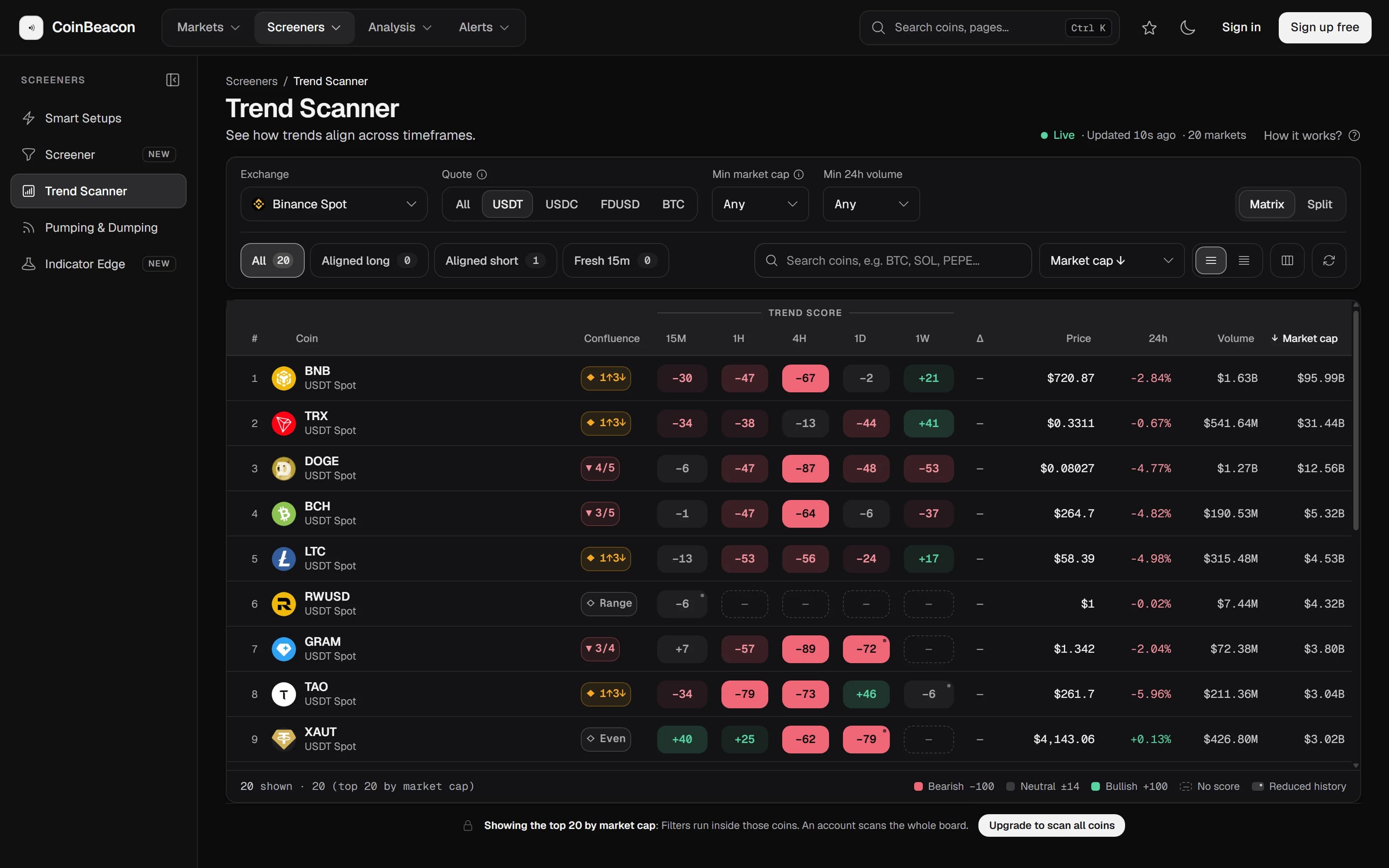The width and height of the screenshot is (1389, 868).
Task: Click the Screeners breadcrumb link
Action: coord(251,82)
